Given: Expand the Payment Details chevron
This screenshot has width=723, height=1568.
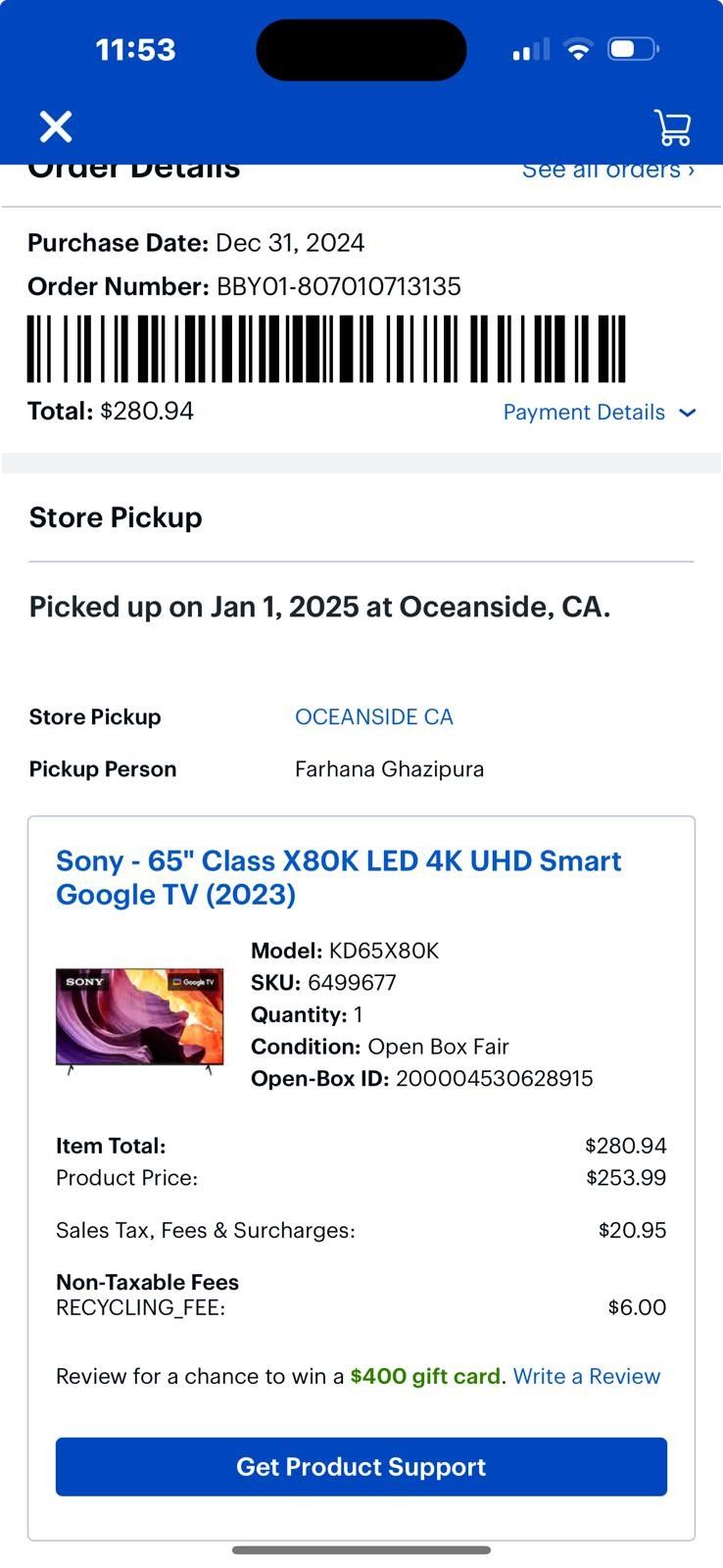Looking at the screenshot, I should [688, 413].
